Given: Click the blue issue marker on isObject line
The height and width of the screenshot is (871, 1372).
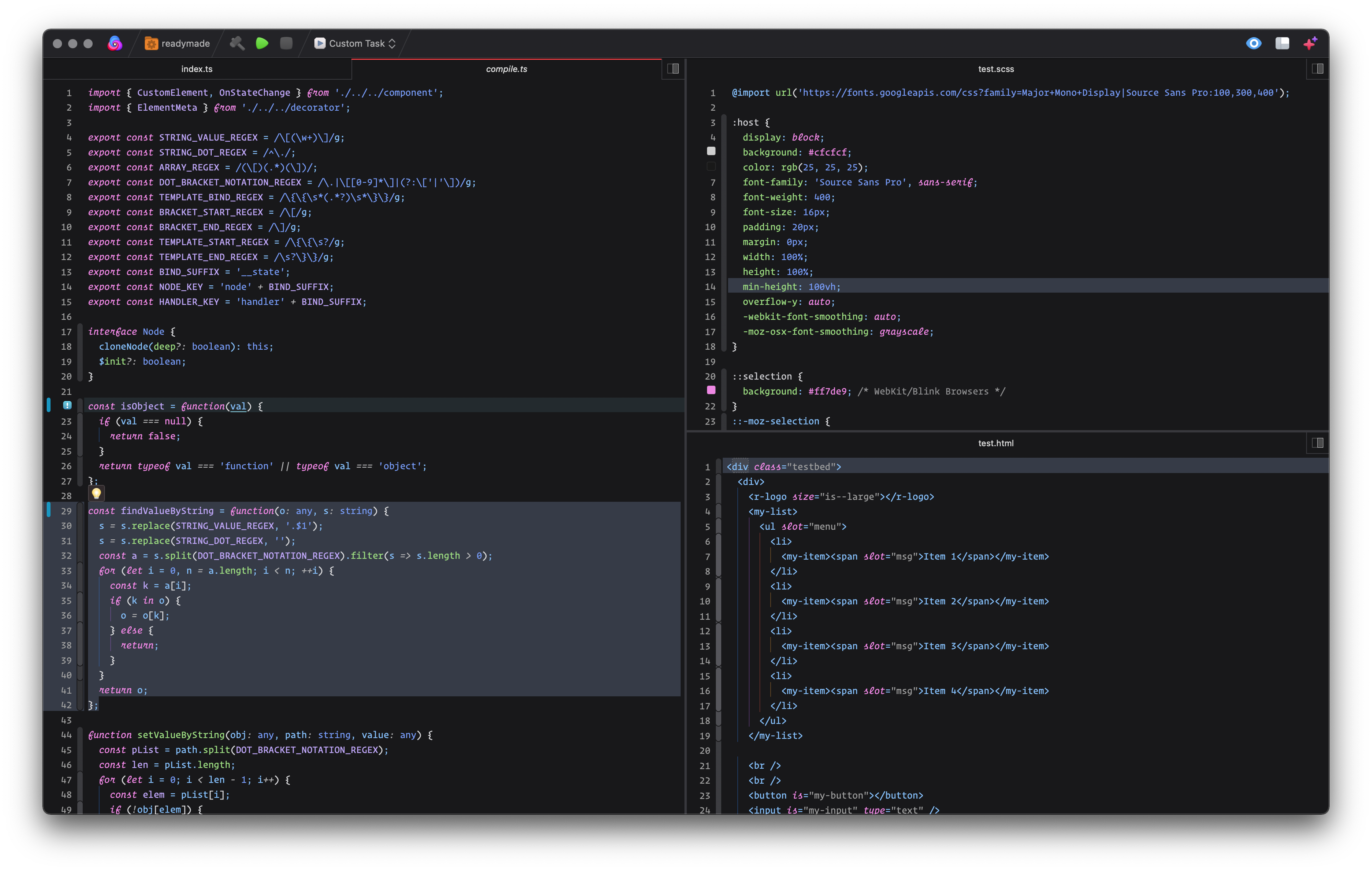Looking at the screenshot, I should click(67, 405).
